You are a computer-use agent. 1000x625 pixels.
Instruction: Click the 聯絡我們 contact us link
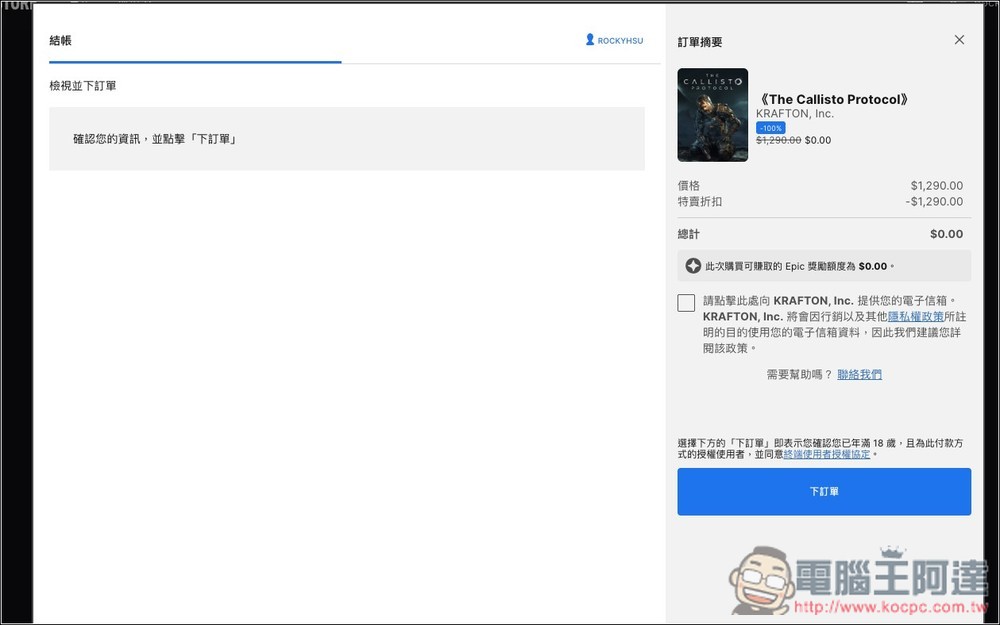(859, 375)
